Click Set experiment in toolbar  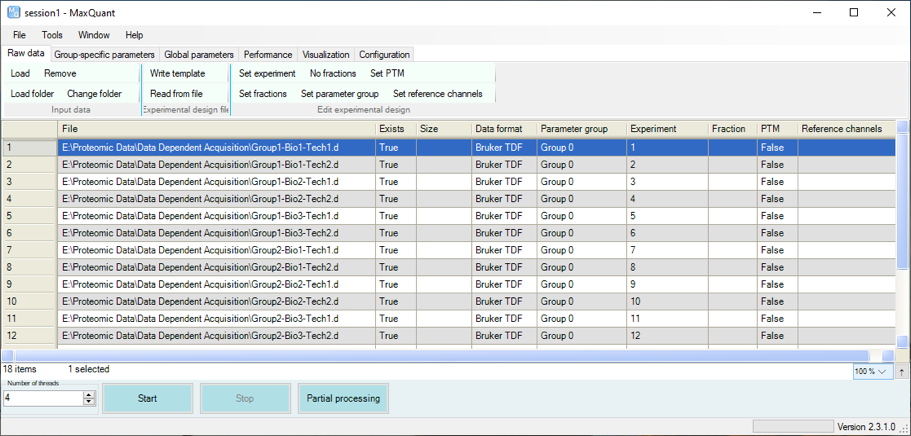tap(267, 73)
